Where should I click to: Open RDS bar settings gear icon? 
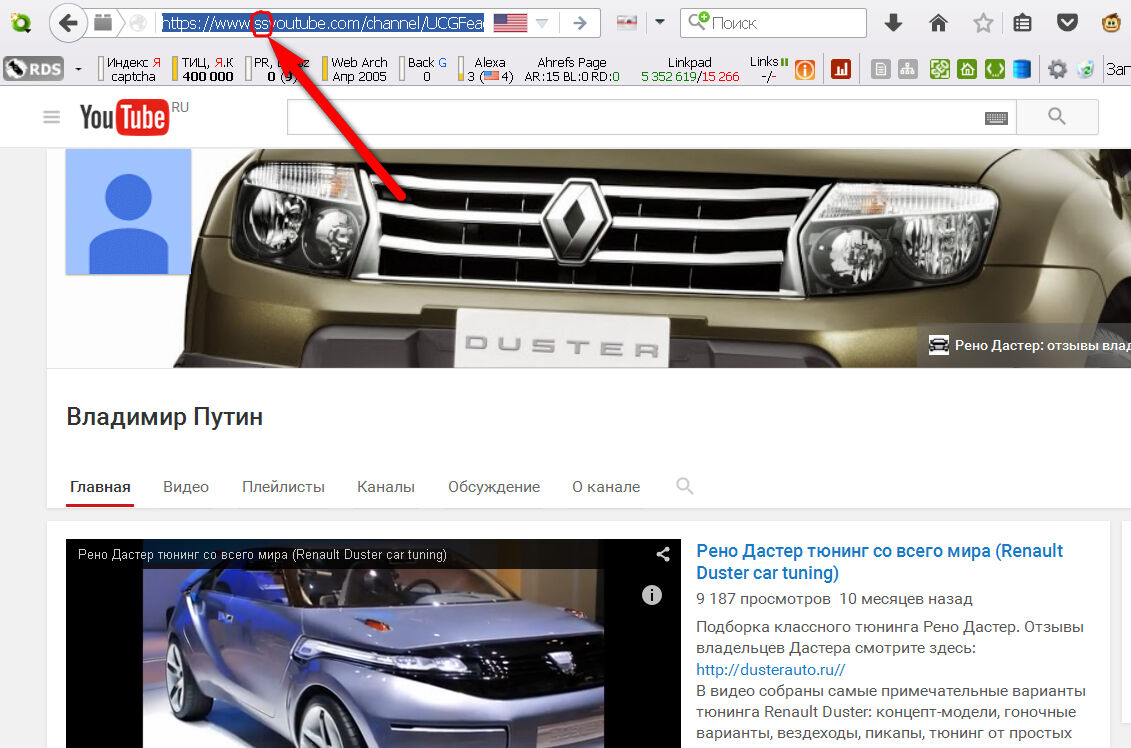click(x=1057, y=69)
